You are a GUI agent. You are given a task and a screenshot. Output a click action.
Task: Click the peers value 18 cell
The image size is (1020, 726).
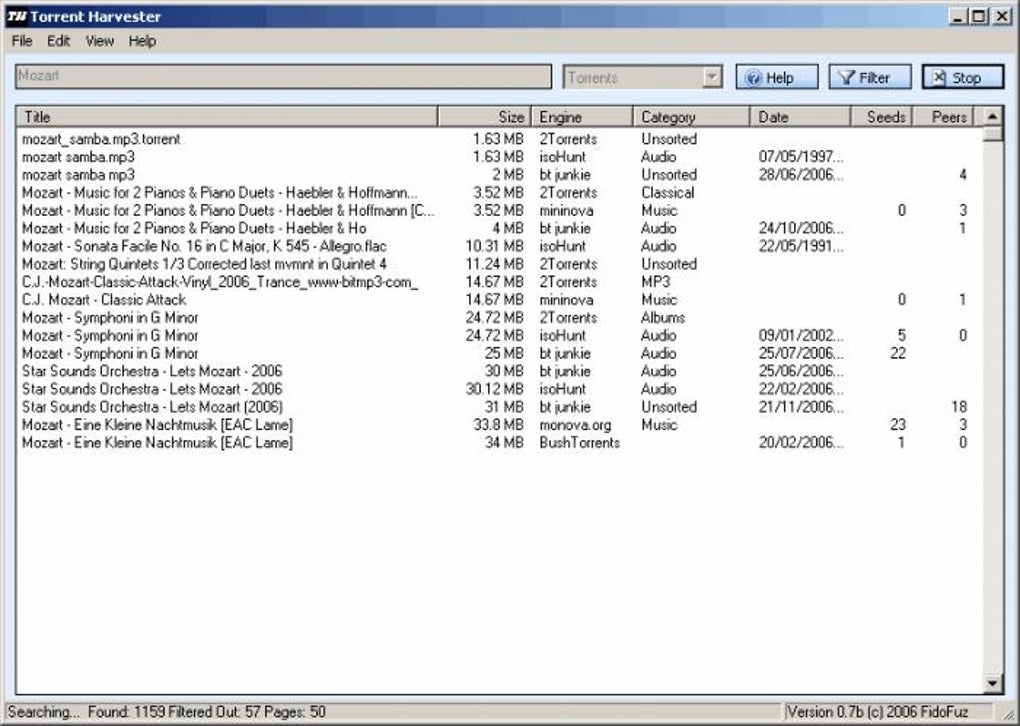pyautogui.click(x=959, y=407)
